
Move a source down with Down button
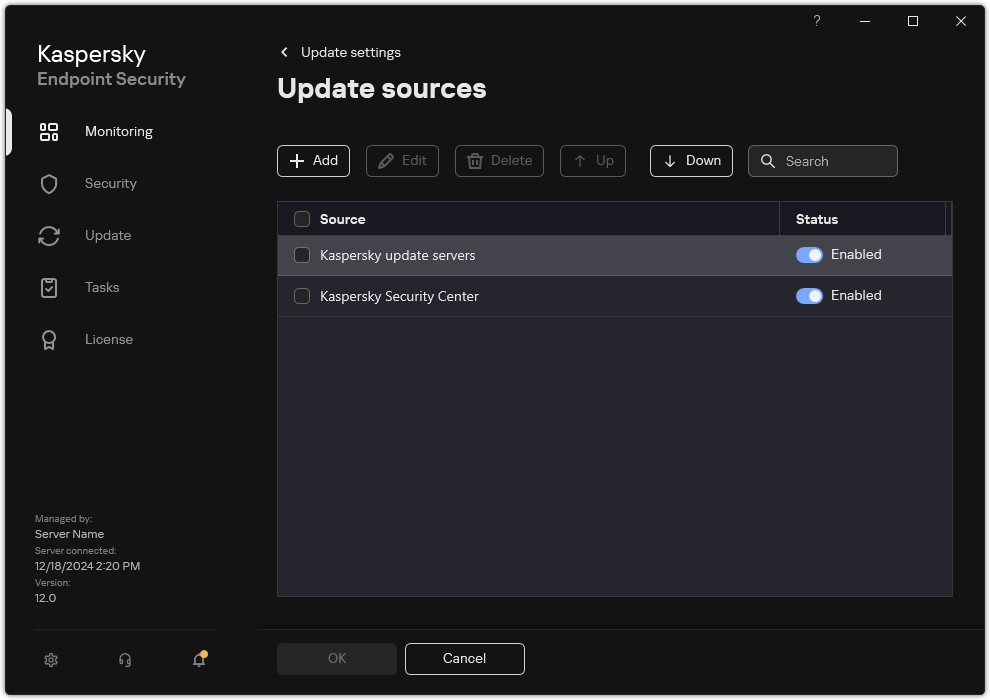(x=691, y=161)
